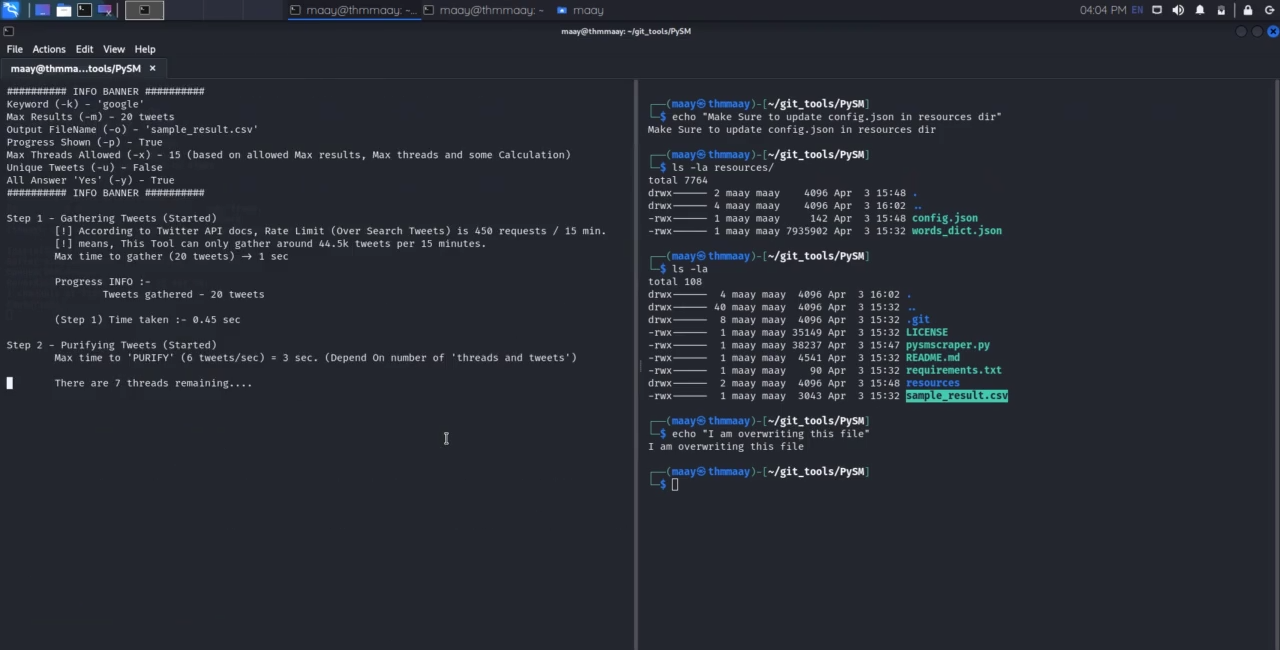
Task: Click the block cursor in left terminal pane
Action: click(x=10, y=383)
